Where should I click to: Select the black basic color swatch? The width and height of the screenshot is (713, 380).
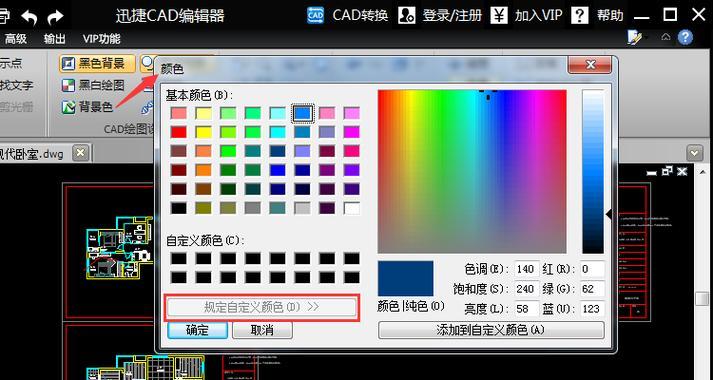click(179, 208)
